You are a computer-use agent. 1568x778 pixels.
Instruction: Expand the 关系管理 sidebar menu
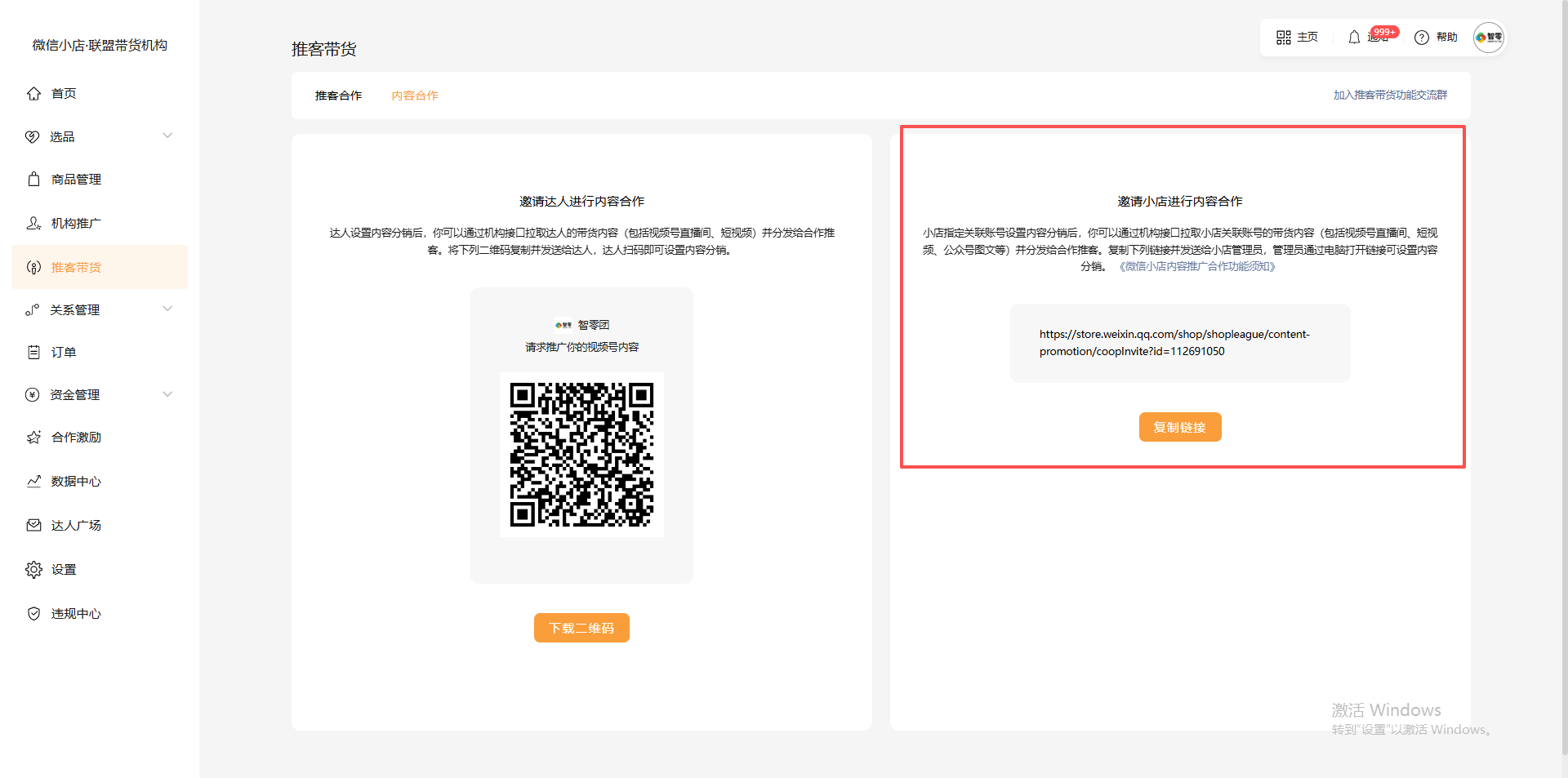[99, 309]
